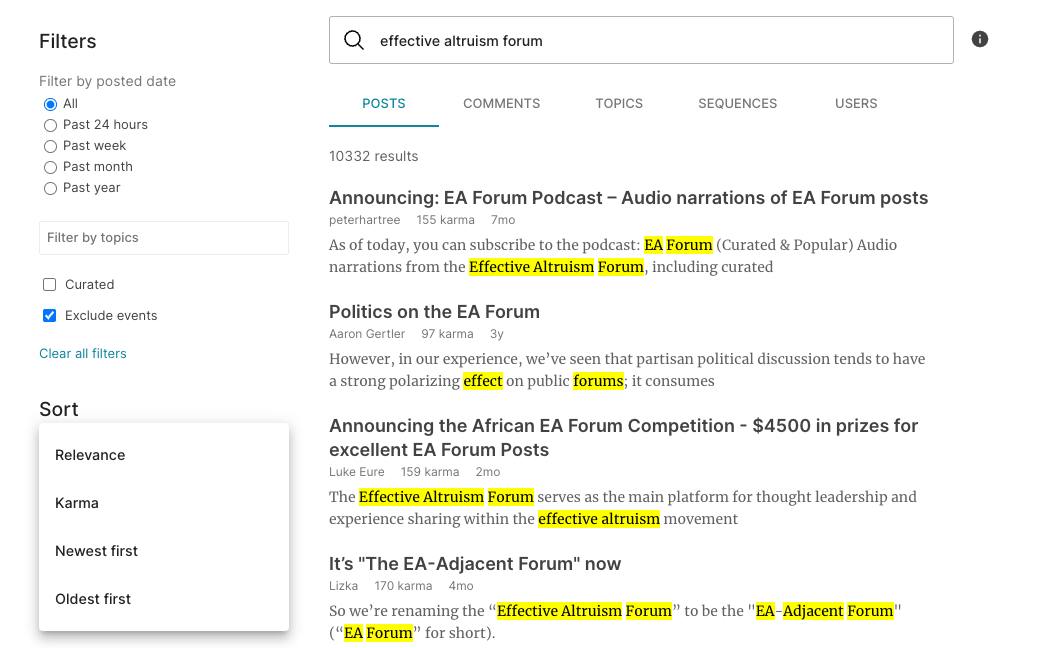Uncheck Exclude events checkbox
Image resolution: width=1063 pixels, height=648 pixels.
pos(49,316)
